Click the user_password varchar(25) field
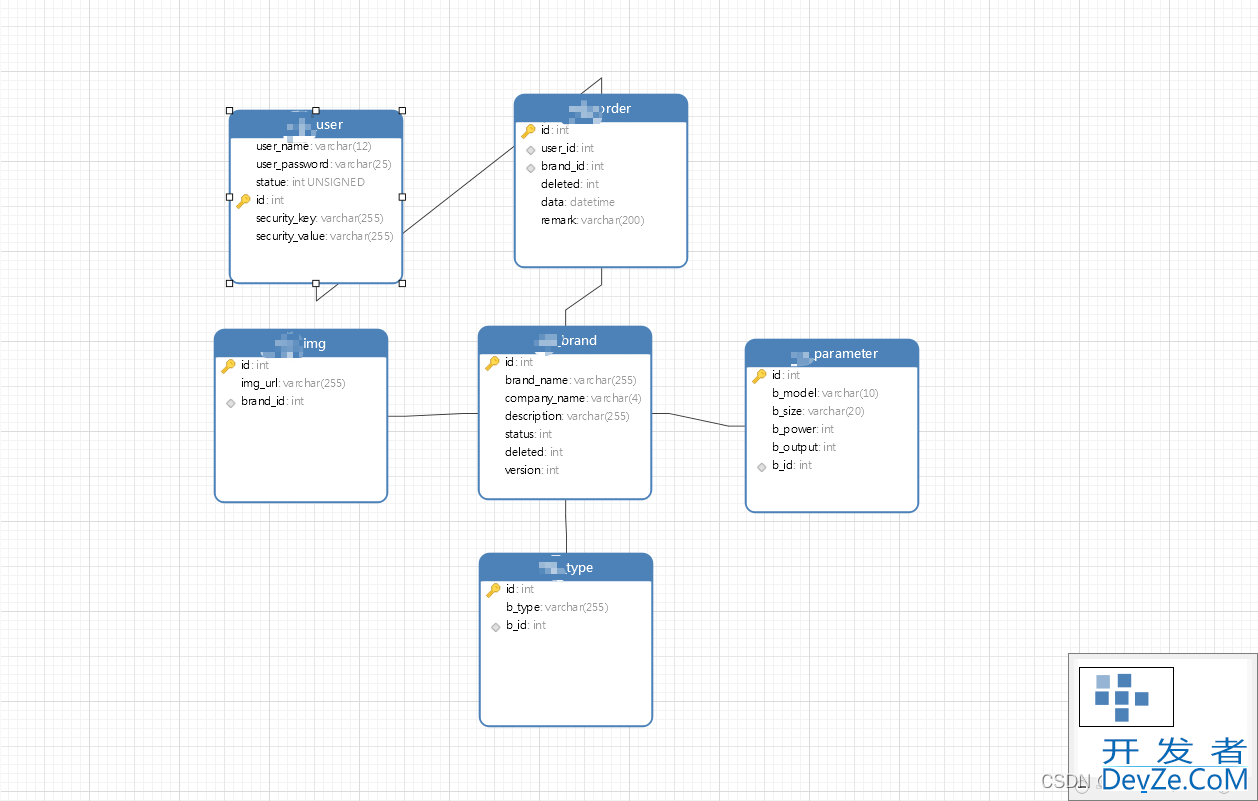The width and height of the screenshot is (1258, 801). [323, 164]
